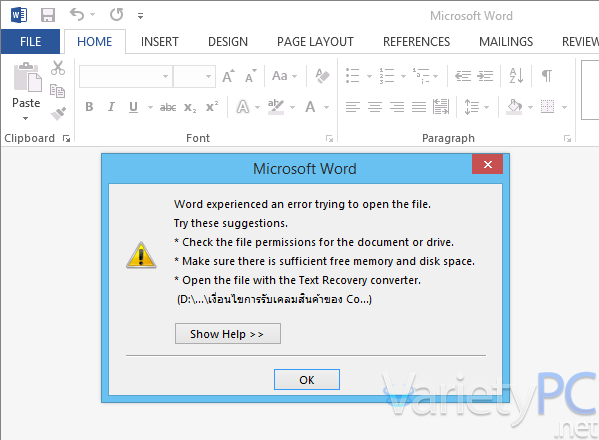The height and width of the screenshot is (440, 599).
Task: Open the Clipboard pane launcher
Action: 66,138
